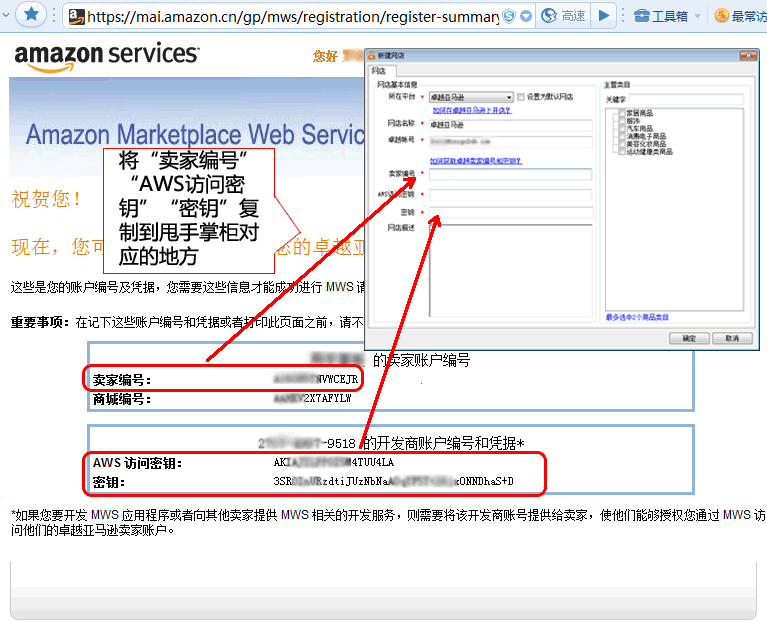Toggle the 高速 browsing mode button
767x623 pixels.
pos(563,16)
